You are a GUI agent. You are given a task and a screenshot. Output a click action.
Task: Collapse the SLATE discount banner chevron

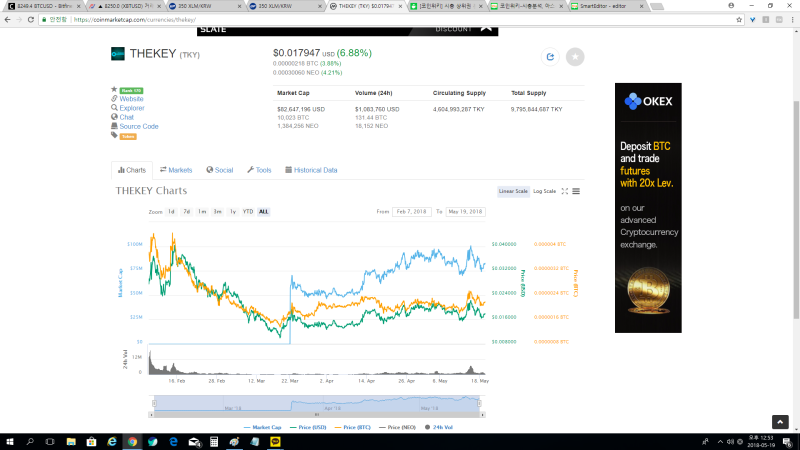click(486, 29)
